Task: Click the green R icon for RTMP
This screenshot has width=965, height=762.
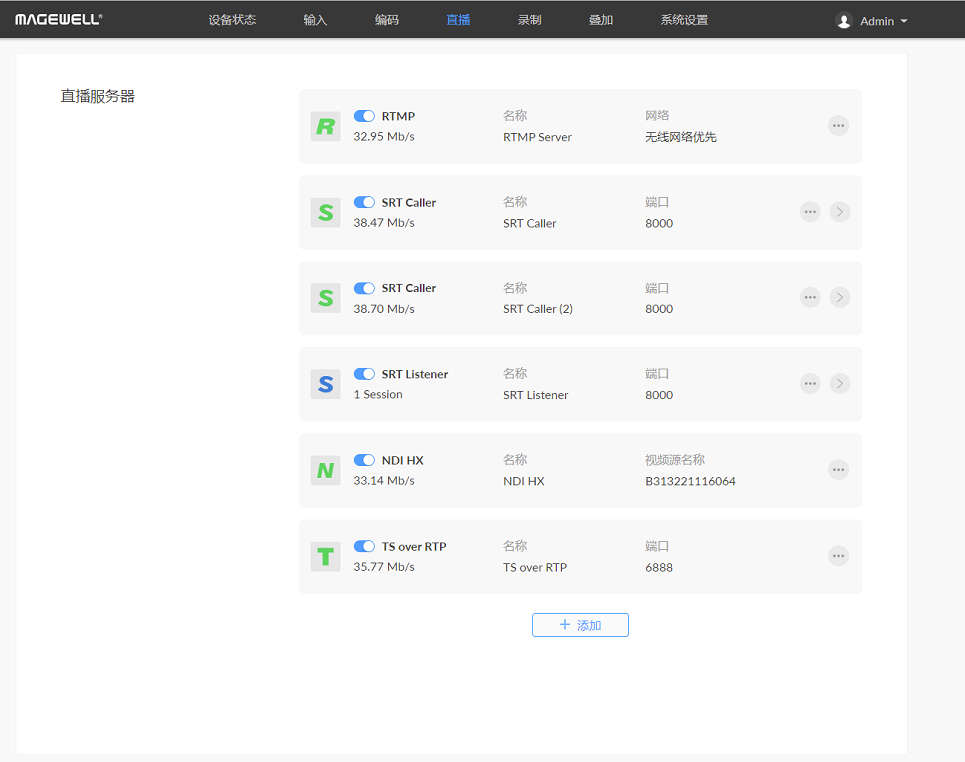Action: pyautogui.click(x=325, y=126)
